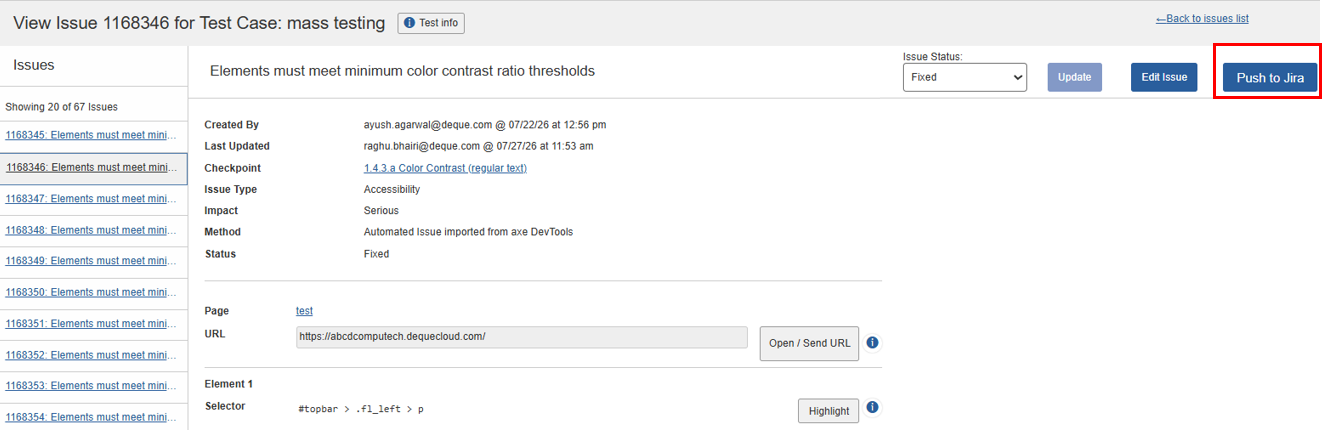Click the Edit Issue button

[x=1164, y=77]
